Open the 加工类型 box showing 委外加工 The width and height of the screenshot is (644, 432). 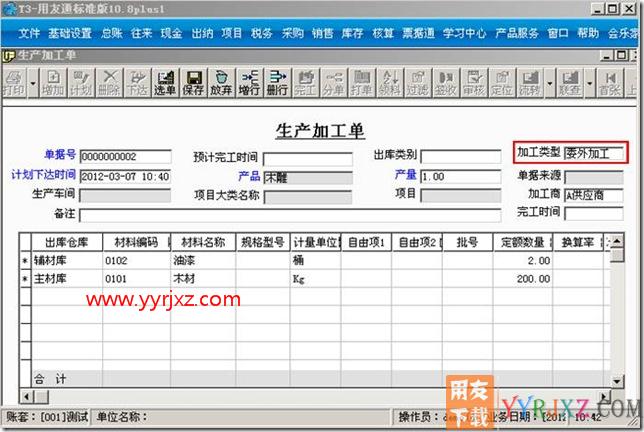click(594, 154)
